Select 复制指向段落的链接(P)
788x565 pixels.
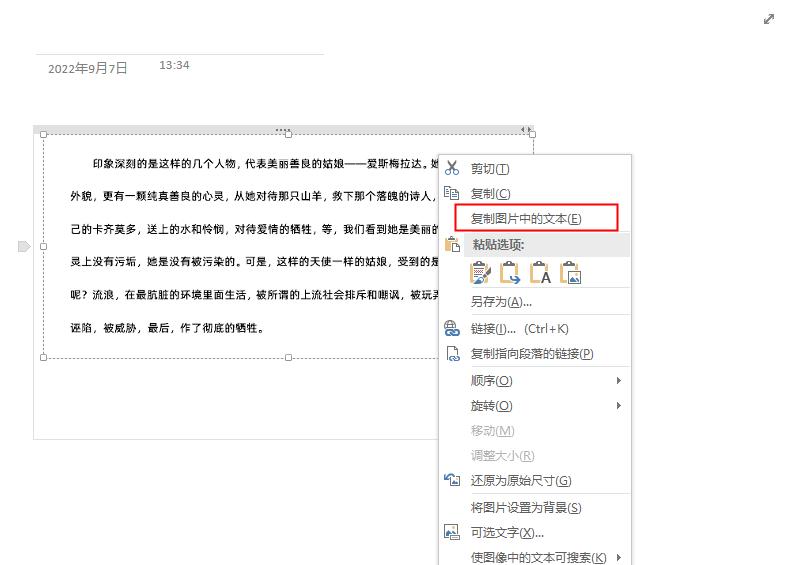click(x=535, y=354)
